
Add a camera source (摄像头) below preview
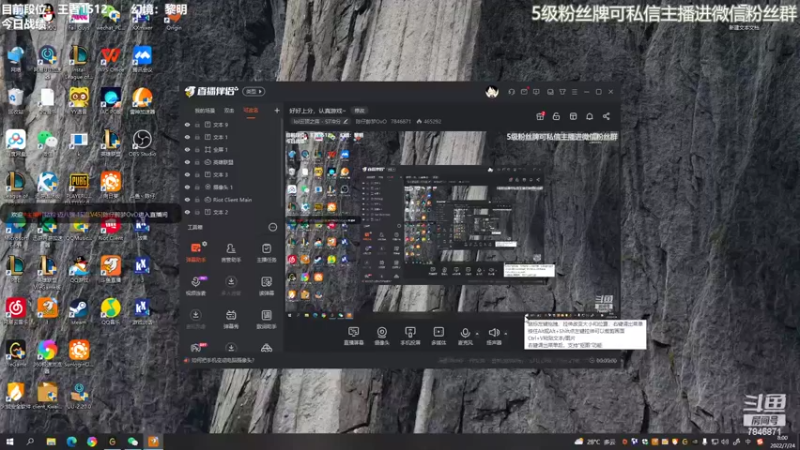pos(382,336)
